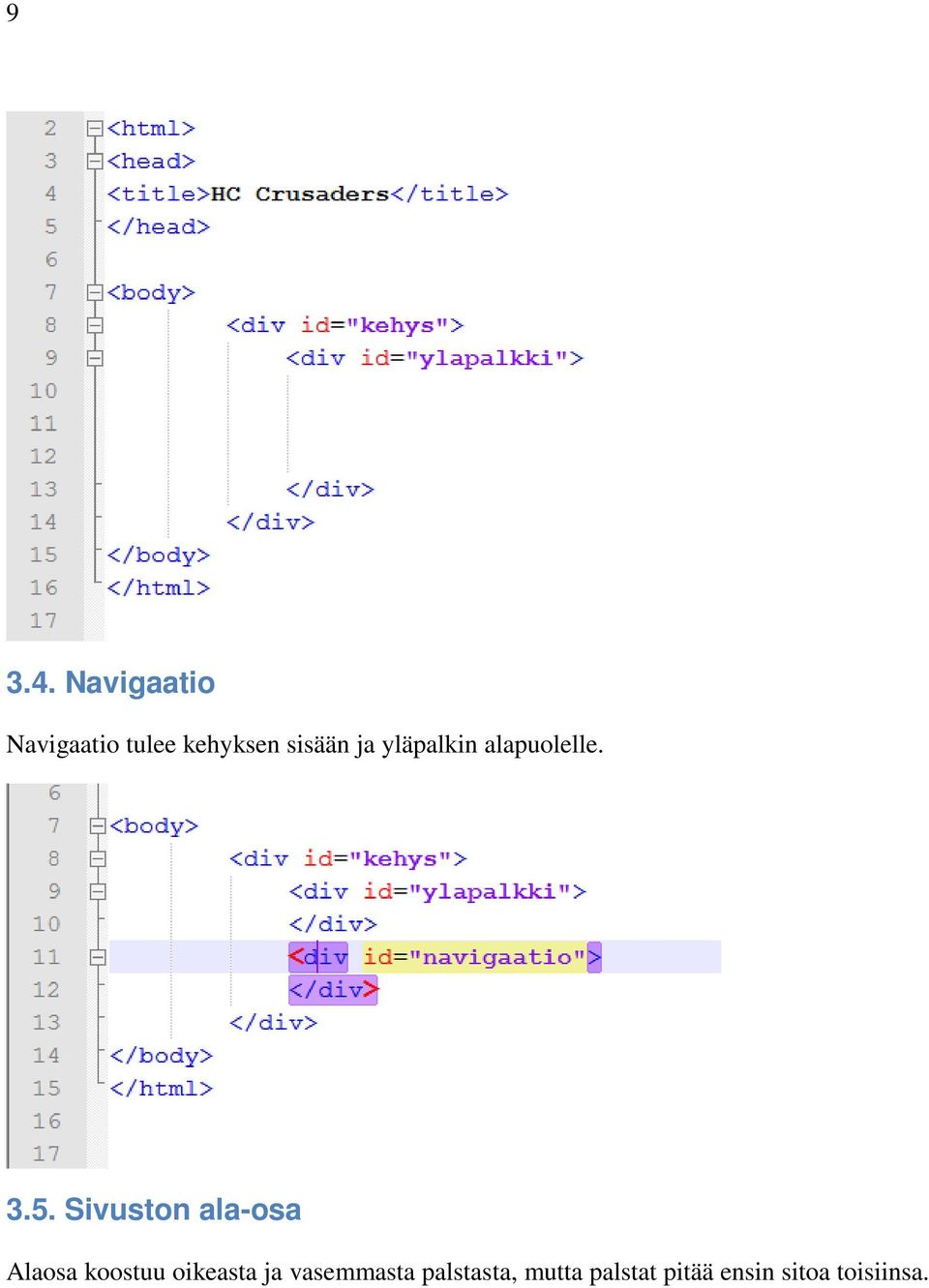Collapse the ylapalkki div fold on line 9 of the HC Crusaders listing
This screenshot has height=1288, width=929.
(95, 358)
